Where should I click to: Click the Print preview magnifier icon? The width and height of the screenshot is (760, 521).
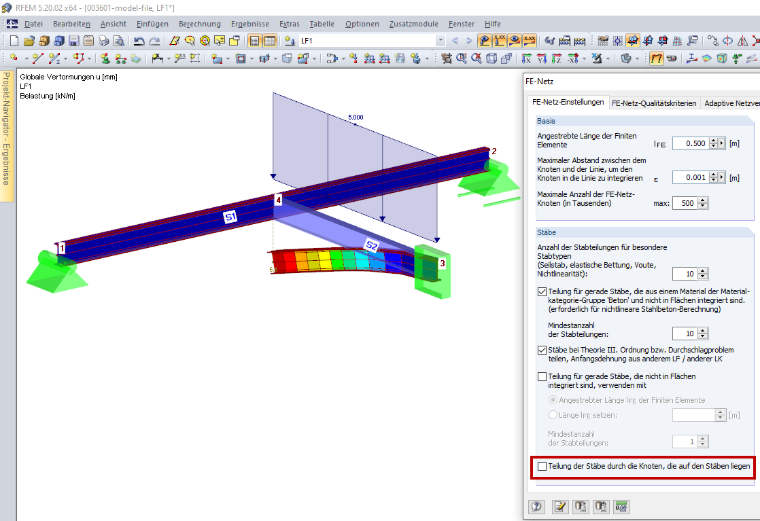pyautogui.click(x=118, y=41)
